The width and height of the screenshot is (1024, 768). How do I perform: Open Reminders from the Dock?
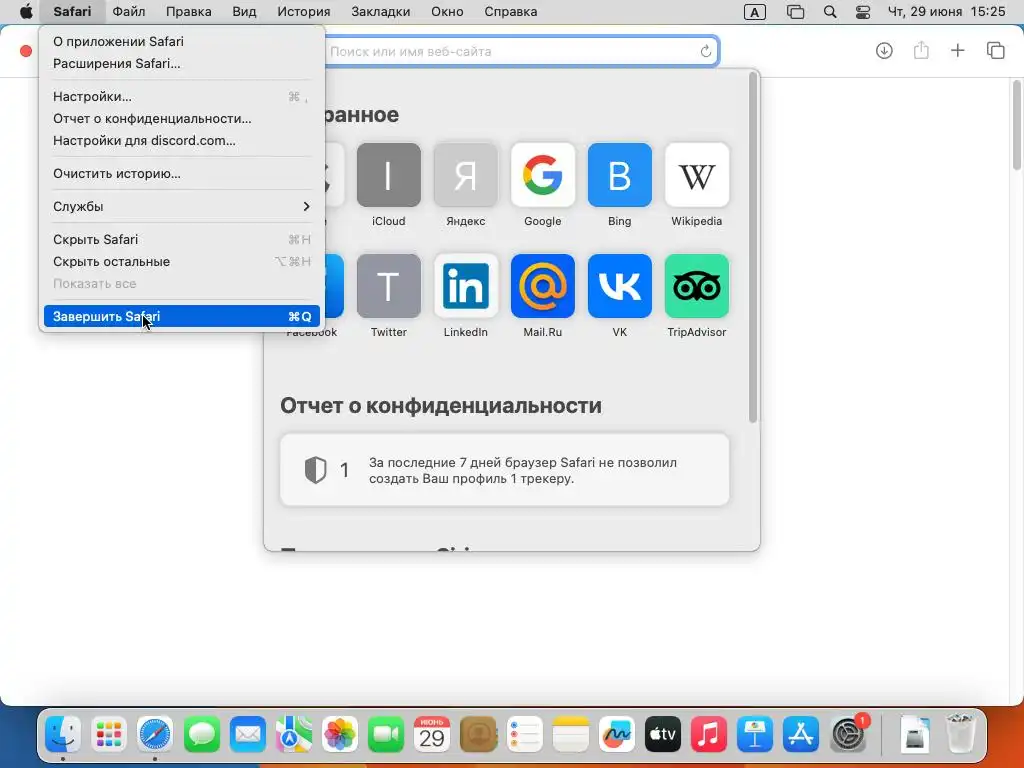pyautogui.click(x=524, y=734)
